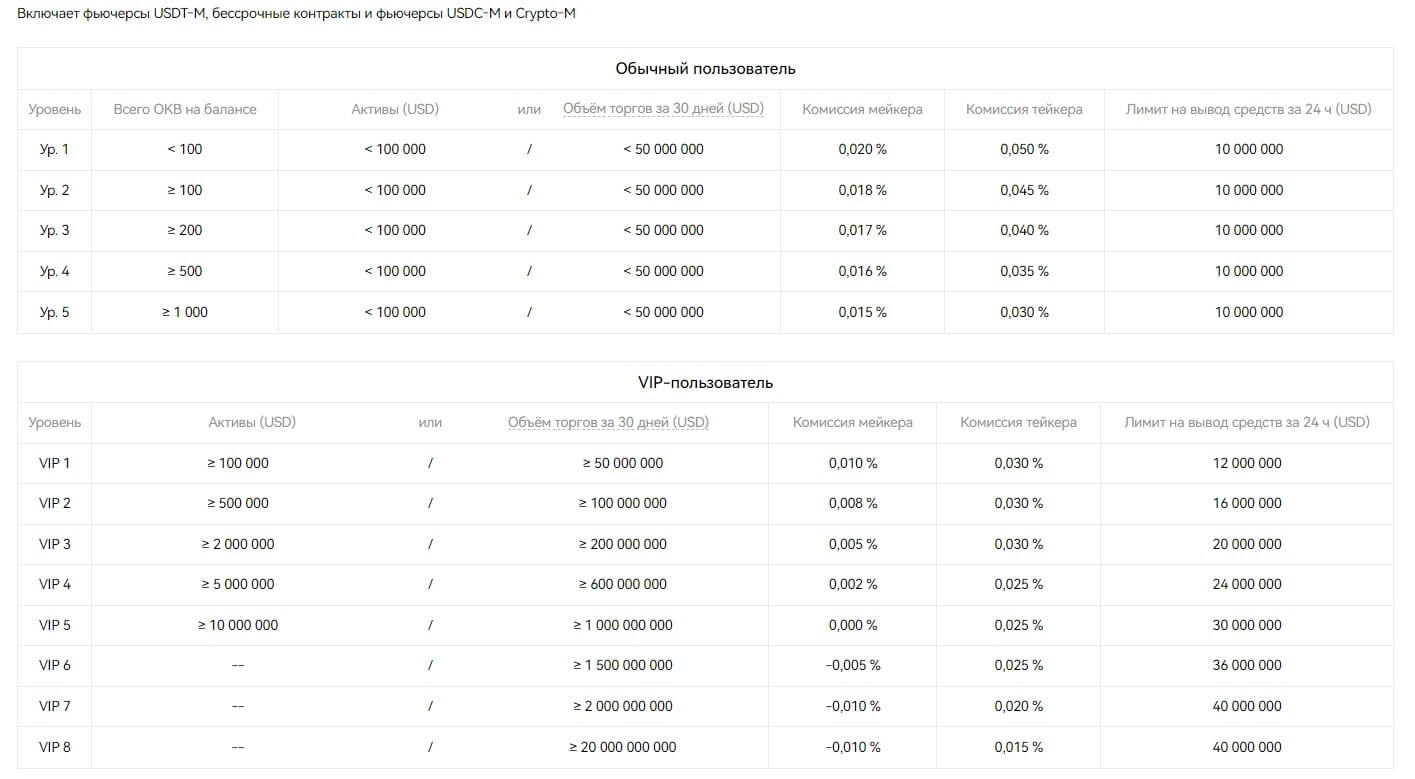Click the "12 000 000" withdrawal limit cell

tap(1247, 463)
